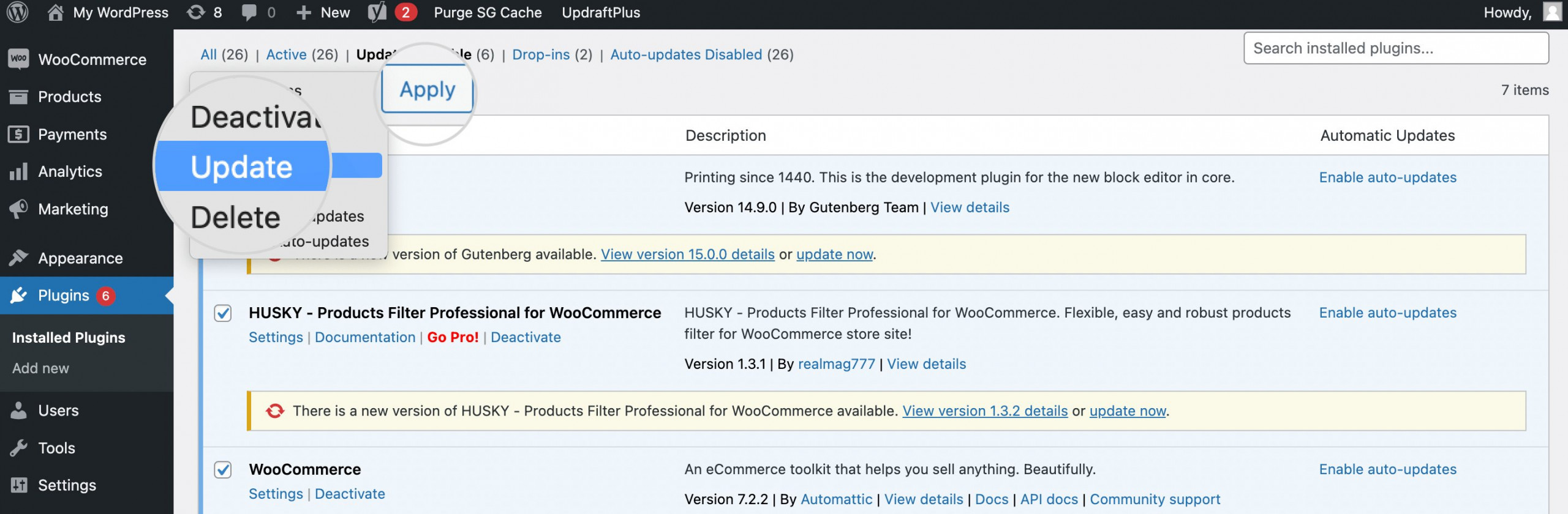Click the Appearance paintbrush icon
This screenshot has width=1568, height=514.
point(19,258)
